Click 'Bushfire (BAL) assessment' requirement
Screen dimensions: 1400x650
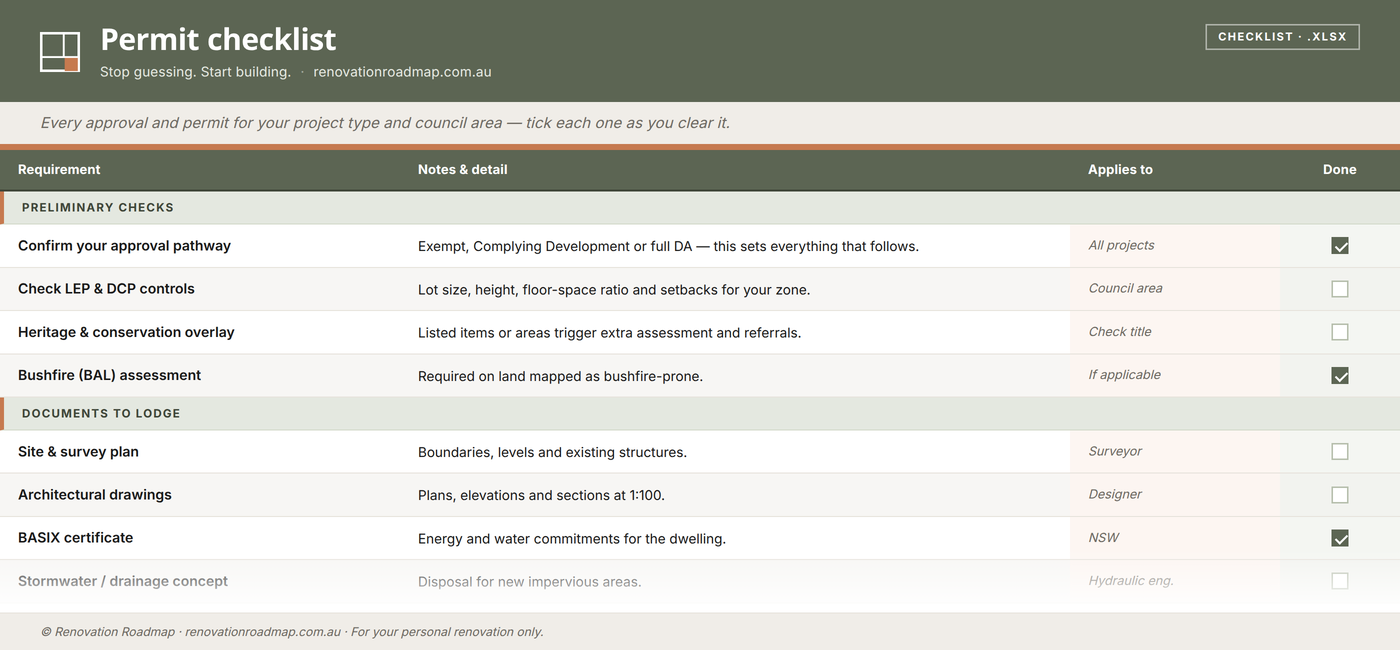click(x=109, y=375)
